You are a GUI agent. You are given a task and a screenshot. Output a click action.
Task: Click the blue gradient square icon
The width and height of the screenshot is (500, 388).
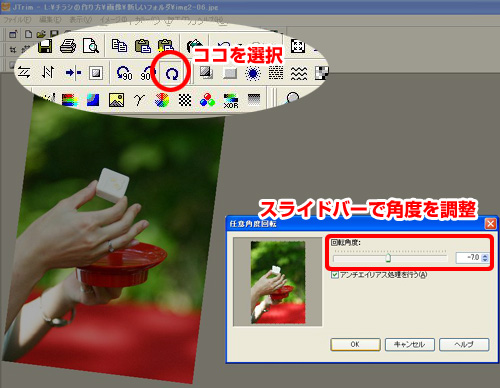pos(93,100)
